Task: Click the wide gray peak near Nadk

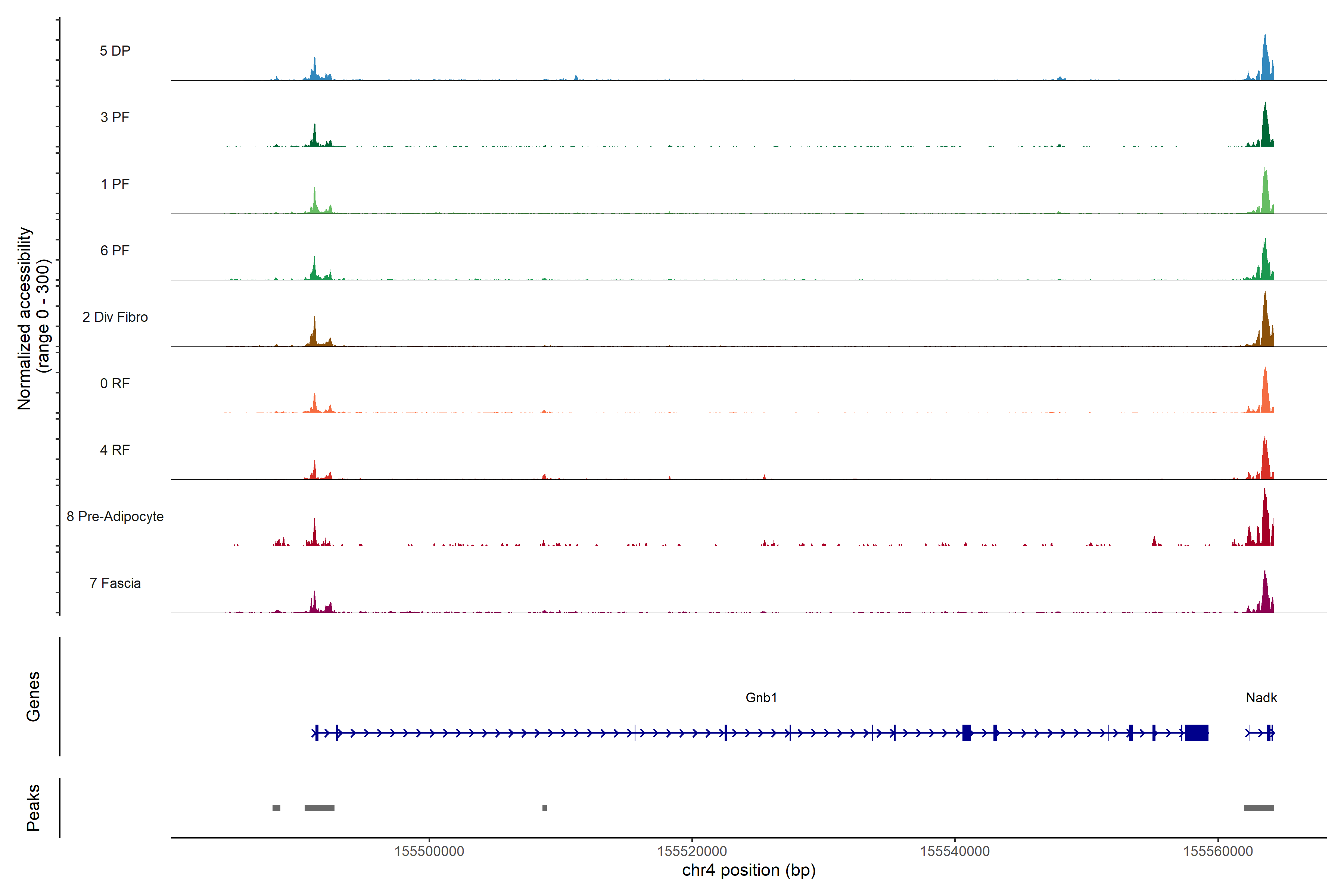Action: tap(1259, 808)
